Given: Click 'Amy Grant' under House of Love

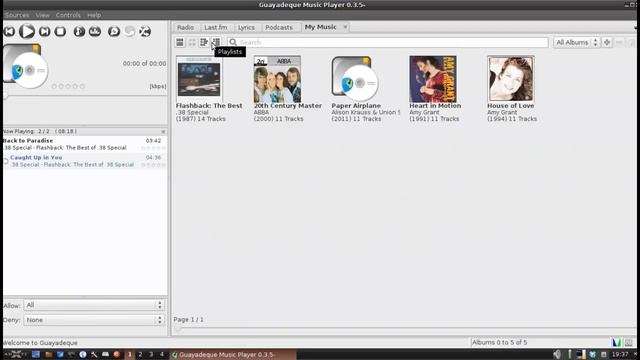Looking at the screenshot, I should click(x=502, y=112).
